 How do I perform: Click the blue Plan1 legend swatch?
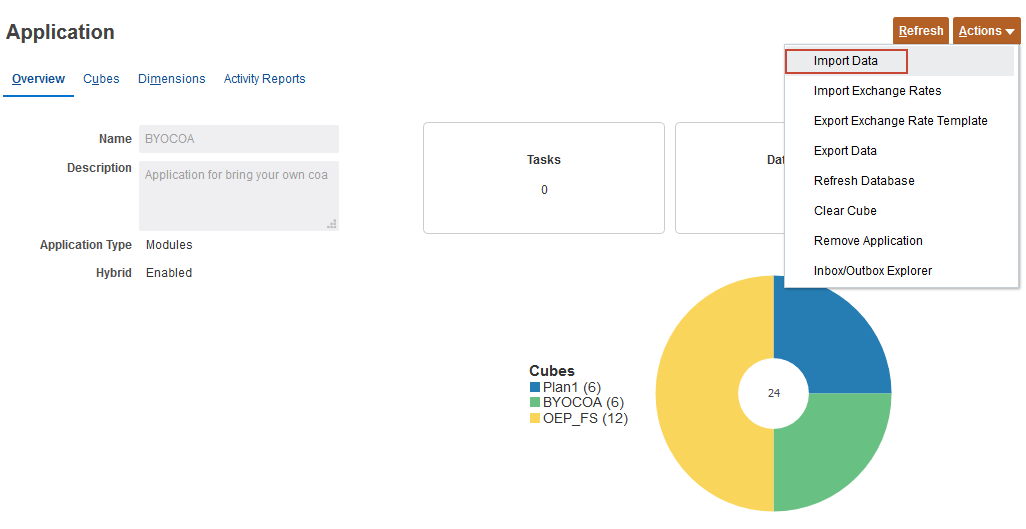coord(535,387)
